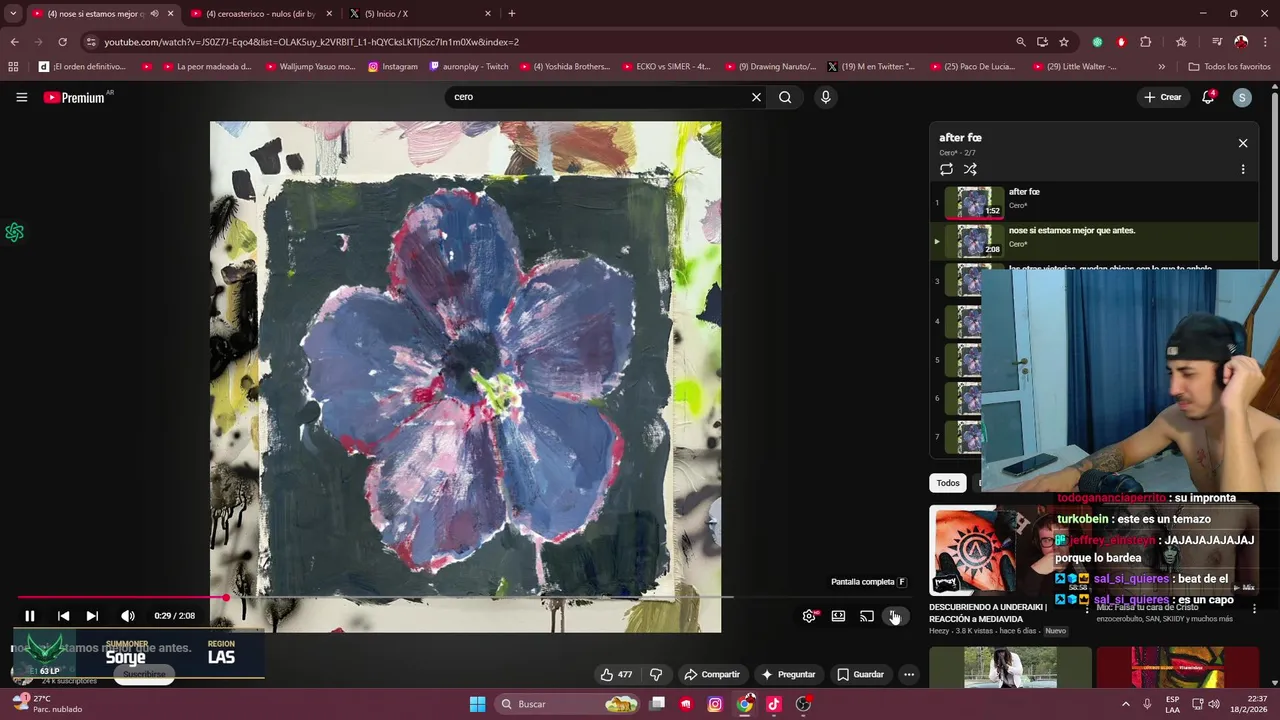Screen dimensions: 1280x720
Task: Open a new browser tab
Action: [x=512, y=14]
